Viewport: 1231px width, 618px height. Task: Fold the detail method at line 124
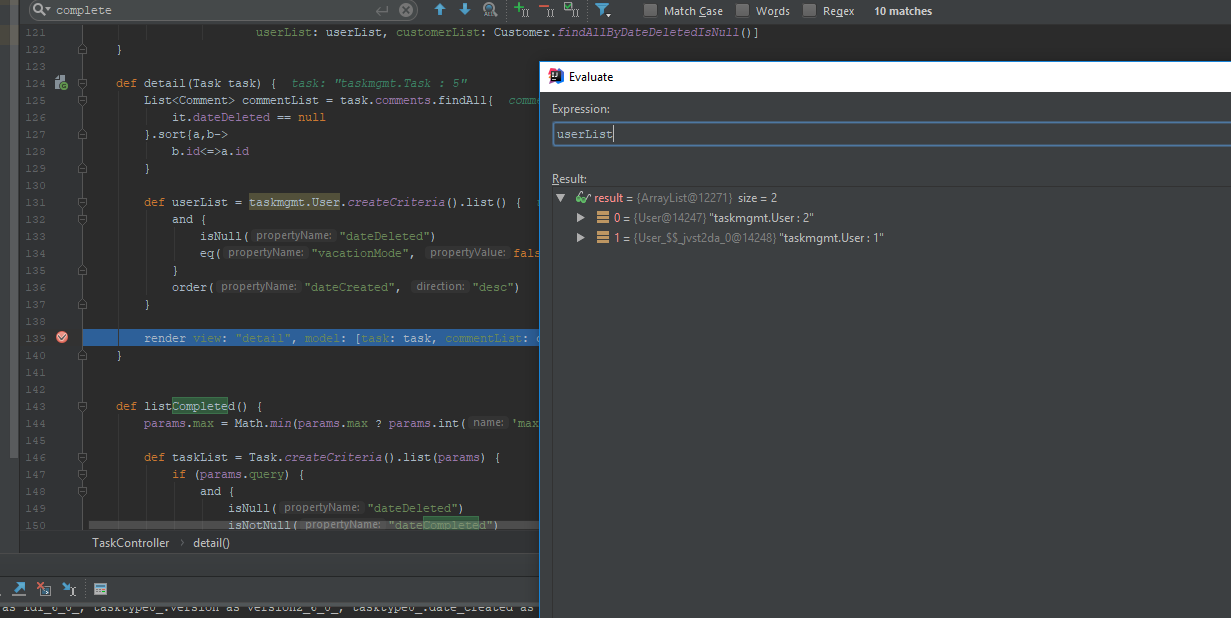(x=83, y=83)
